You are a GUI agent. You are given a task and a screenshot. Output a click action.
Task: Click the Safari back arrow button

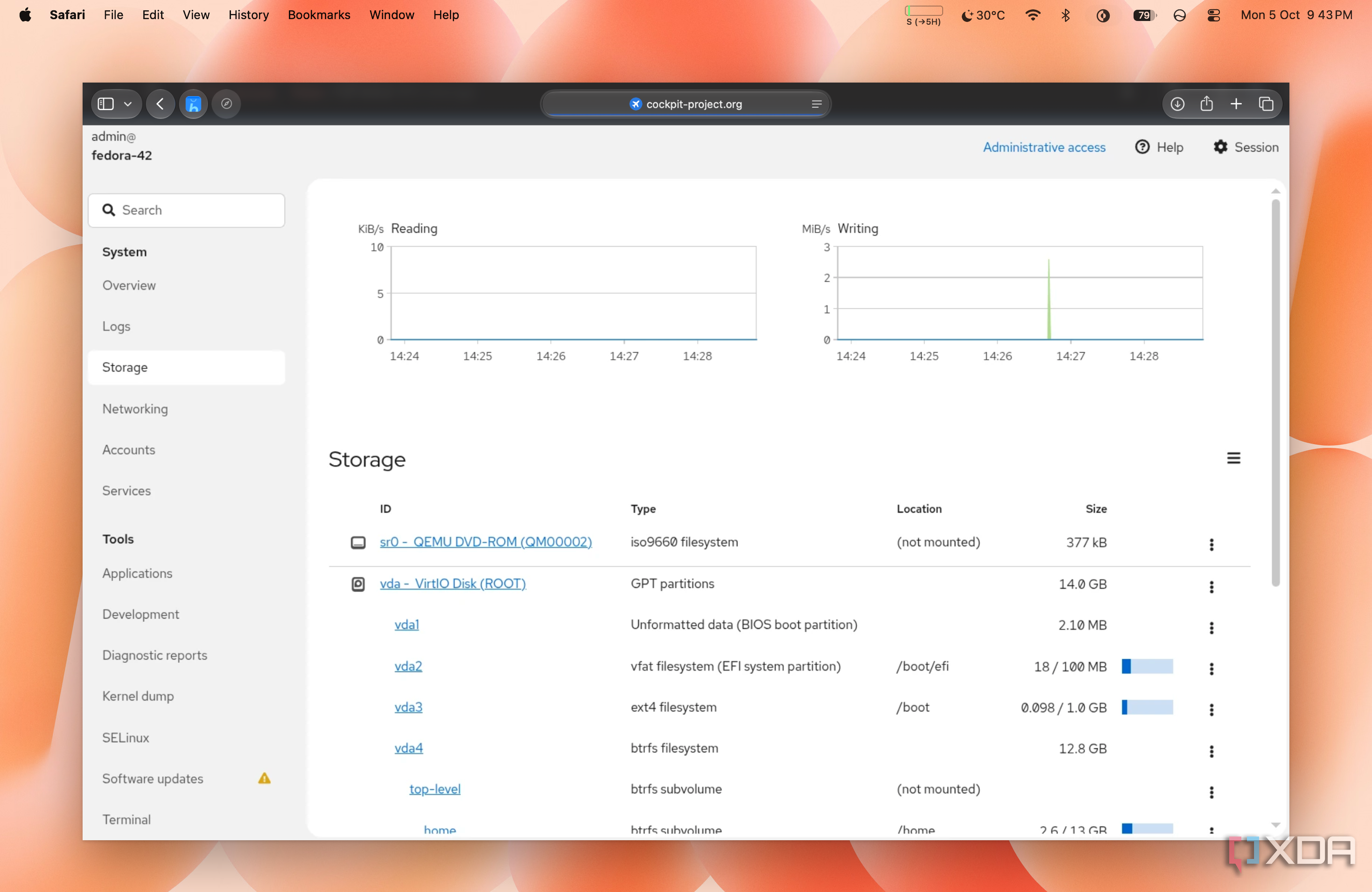click(160, 104)
